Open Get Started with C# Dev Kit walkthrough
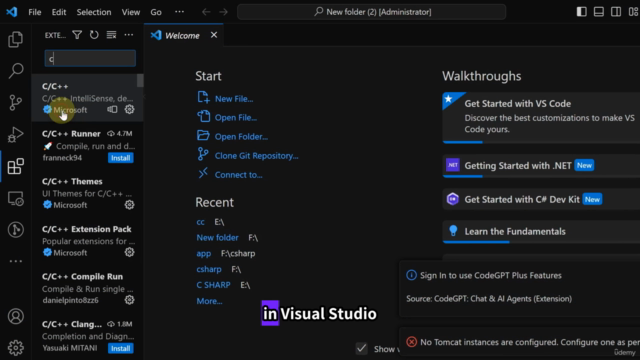 [541, 200]
